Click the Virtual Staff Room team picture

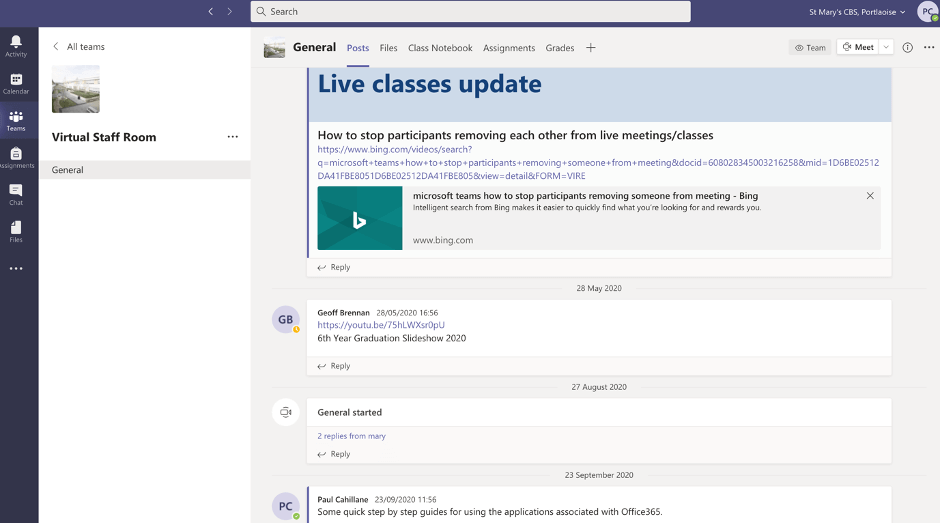point(76,89)
